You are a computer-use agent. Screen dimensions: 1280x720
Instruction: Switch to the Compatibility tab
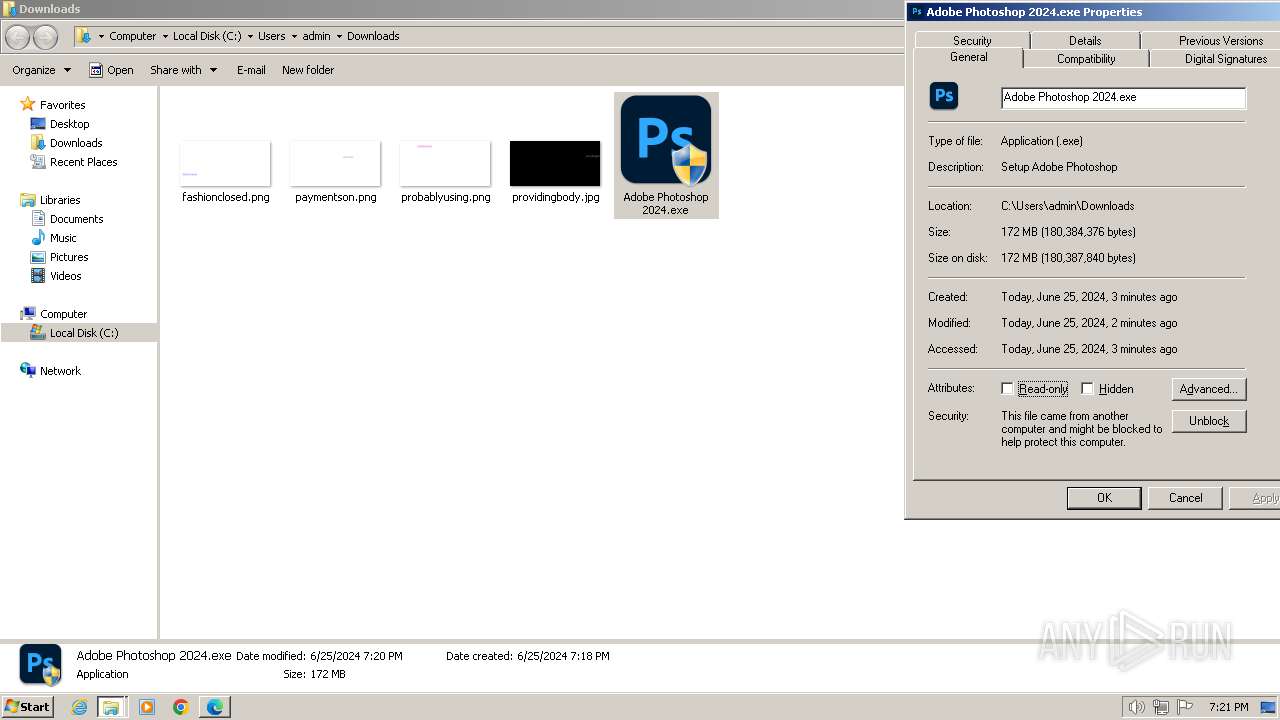point(1086,59)
